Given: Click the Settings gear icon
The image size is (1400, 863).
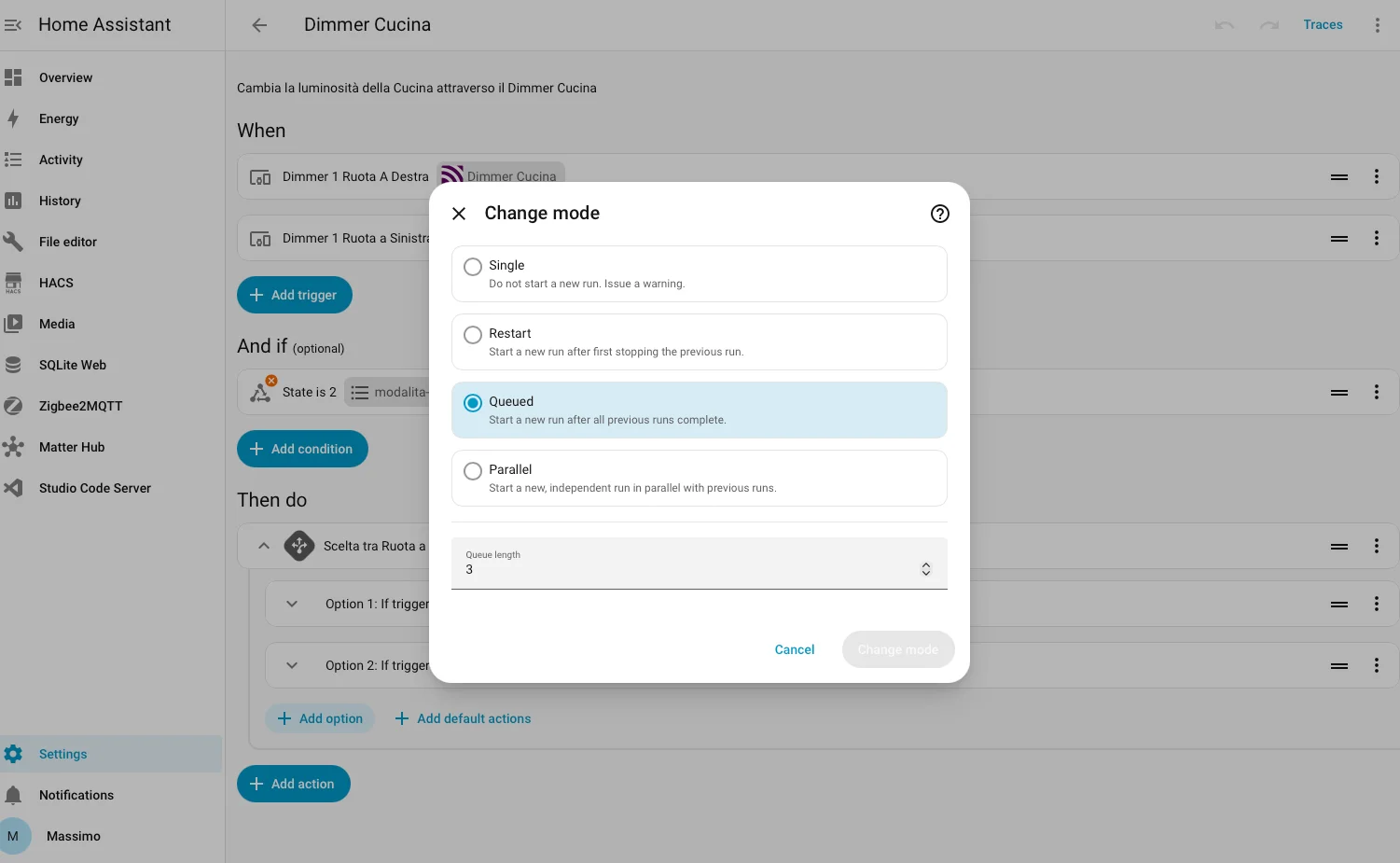Looking at the screenshot, I should click(x=13, y=754).
